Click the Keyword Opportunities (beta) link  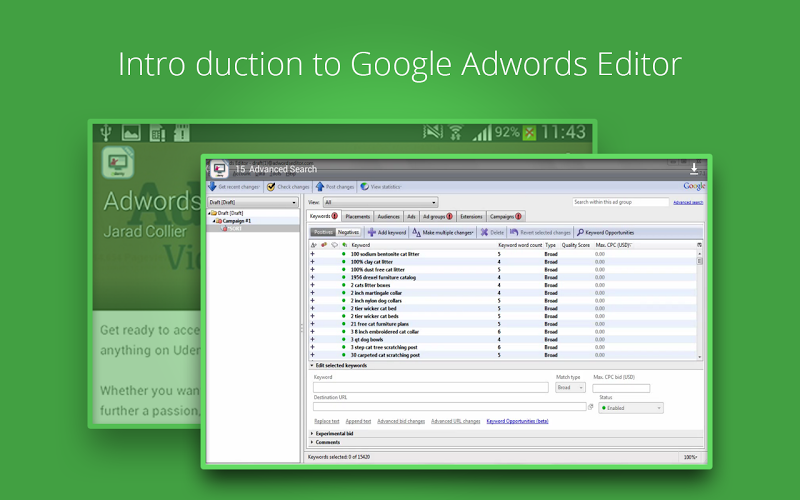click(x=517, y=421)
